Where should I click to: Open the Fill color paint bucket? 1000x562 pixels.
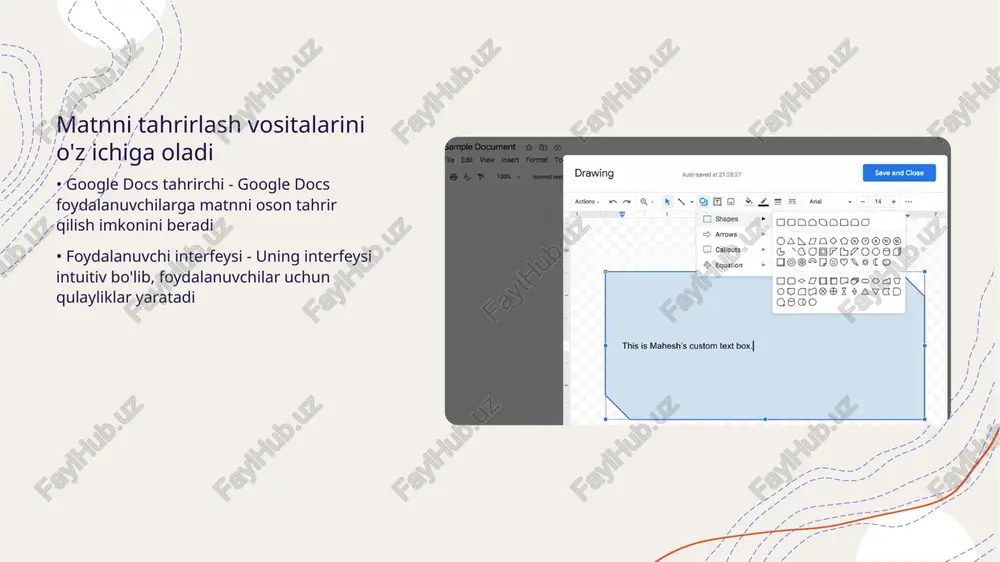[749, 202]
